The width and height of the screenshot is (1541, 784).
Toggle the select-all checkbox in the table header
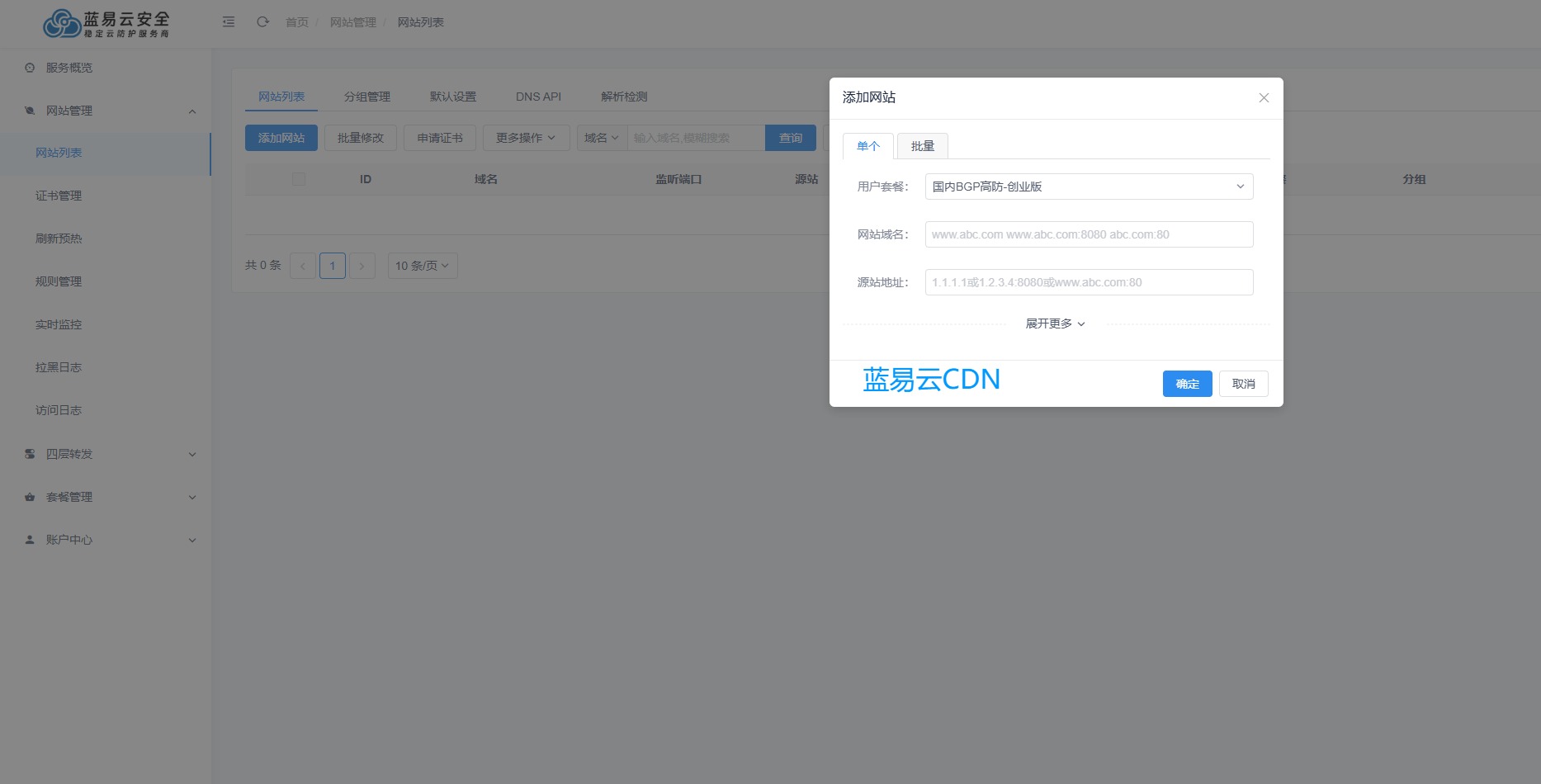click(298, 178)
